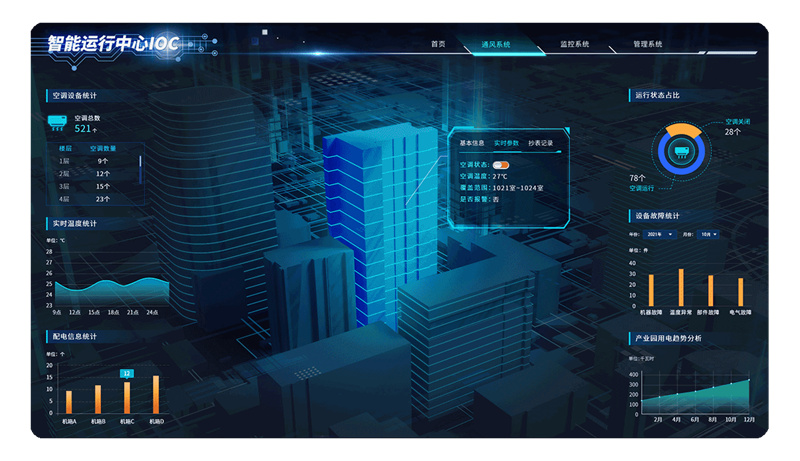
Task: Go to the 管理系统 tab
Action: pyautogui.click(x=648, y=45)
